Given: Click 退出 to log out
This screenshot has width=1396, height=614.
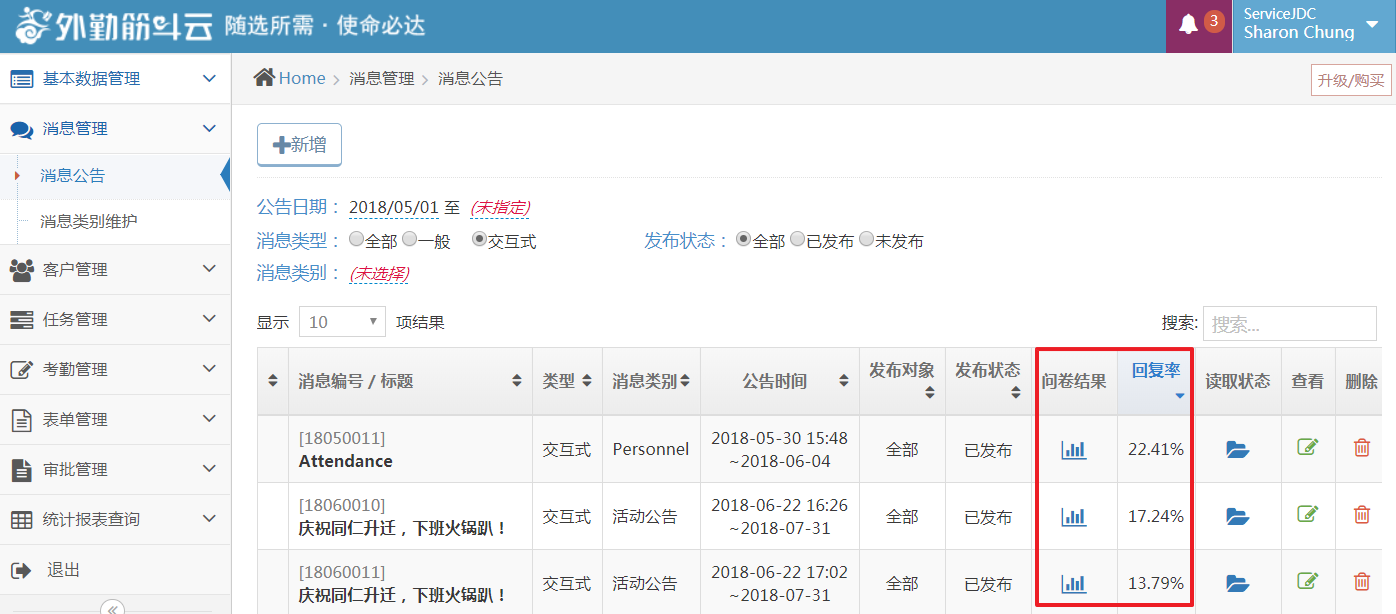Looking at the screenshot, I should (x=63, y=570).
